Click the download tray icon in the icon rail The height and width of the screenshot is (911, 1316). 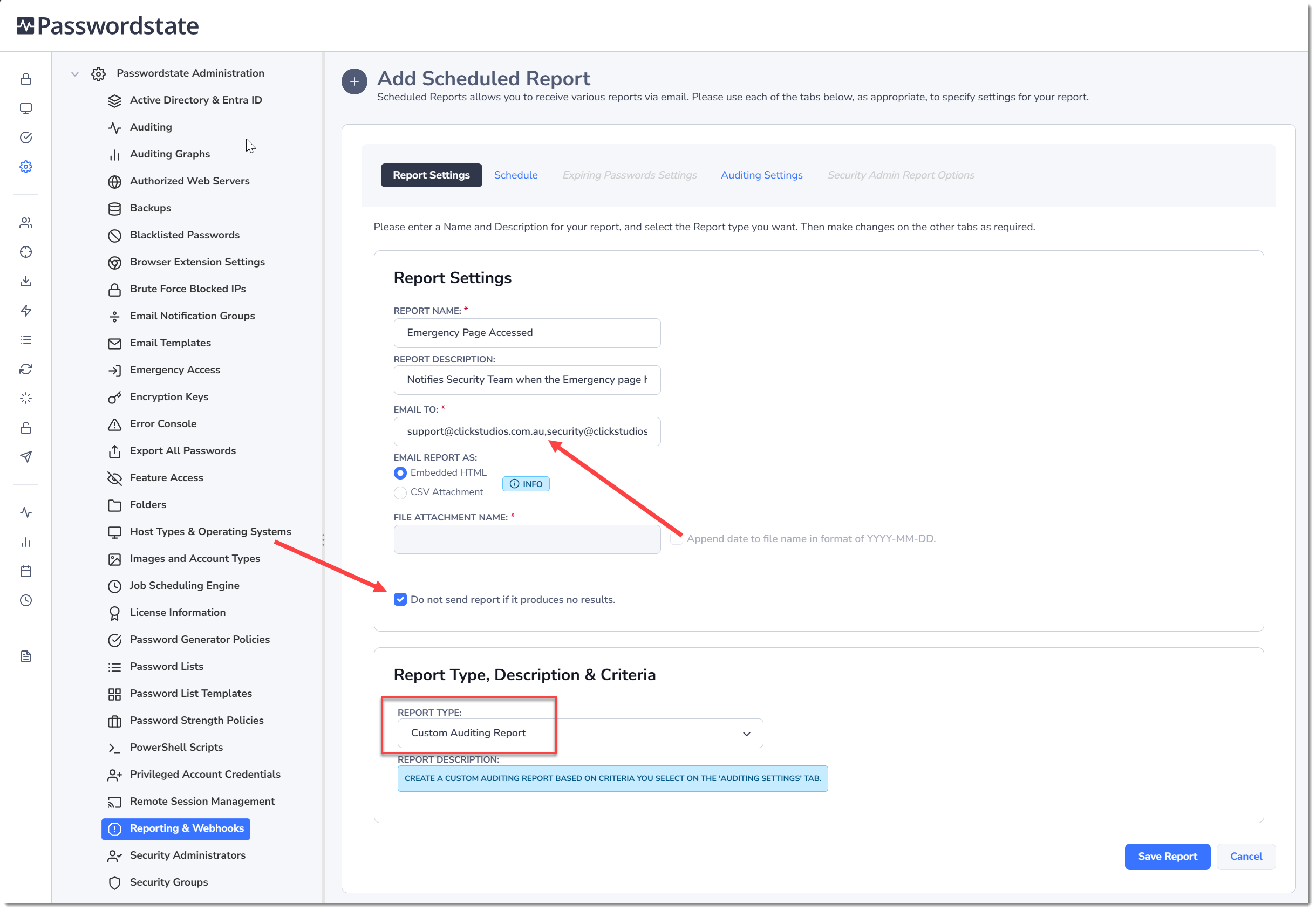click(26, 282)
